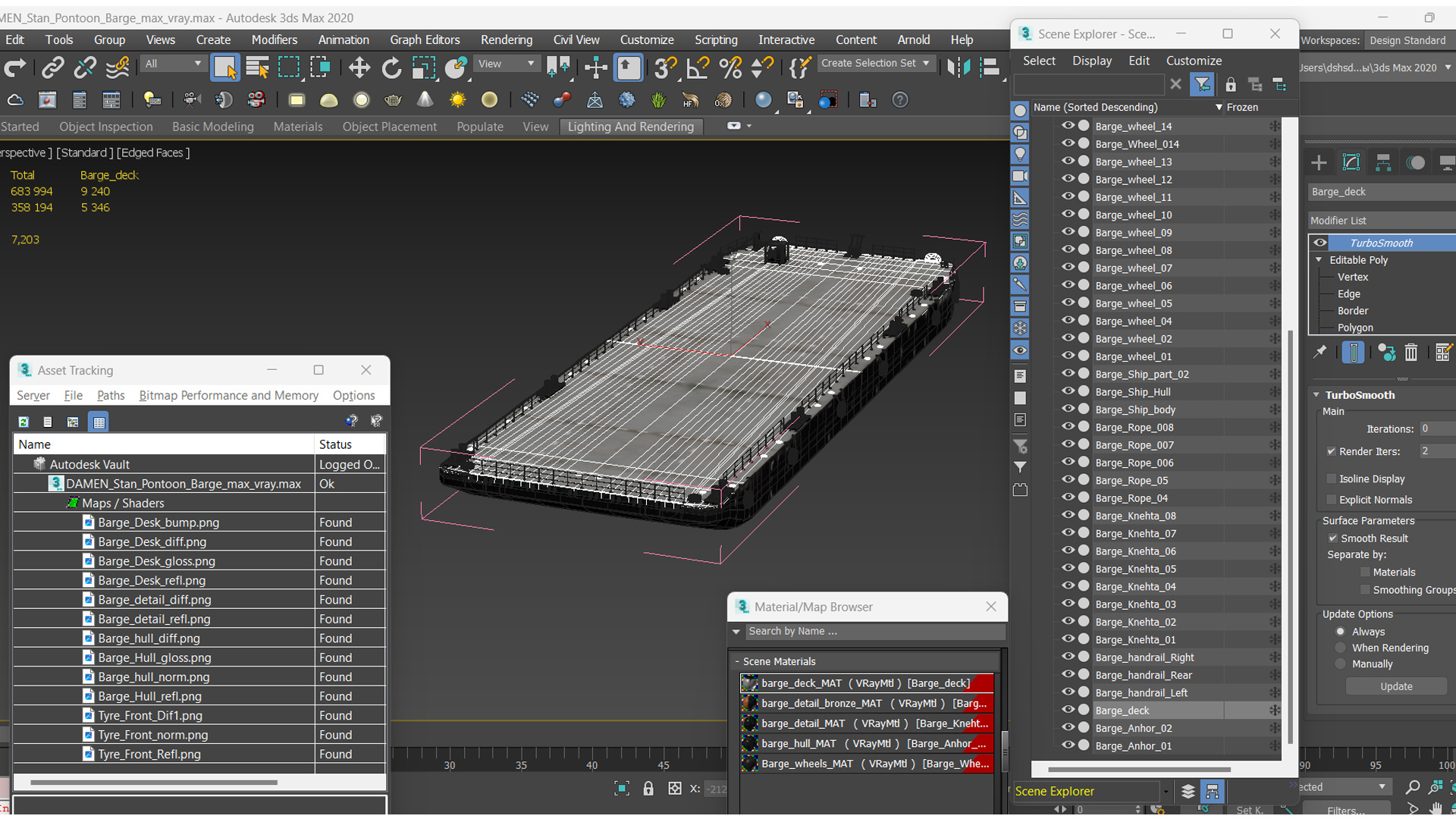Hide Barge_Ship_Hull with eye icon
The height and width of the screenshot is (819, 1456).
click(1068, 391)
